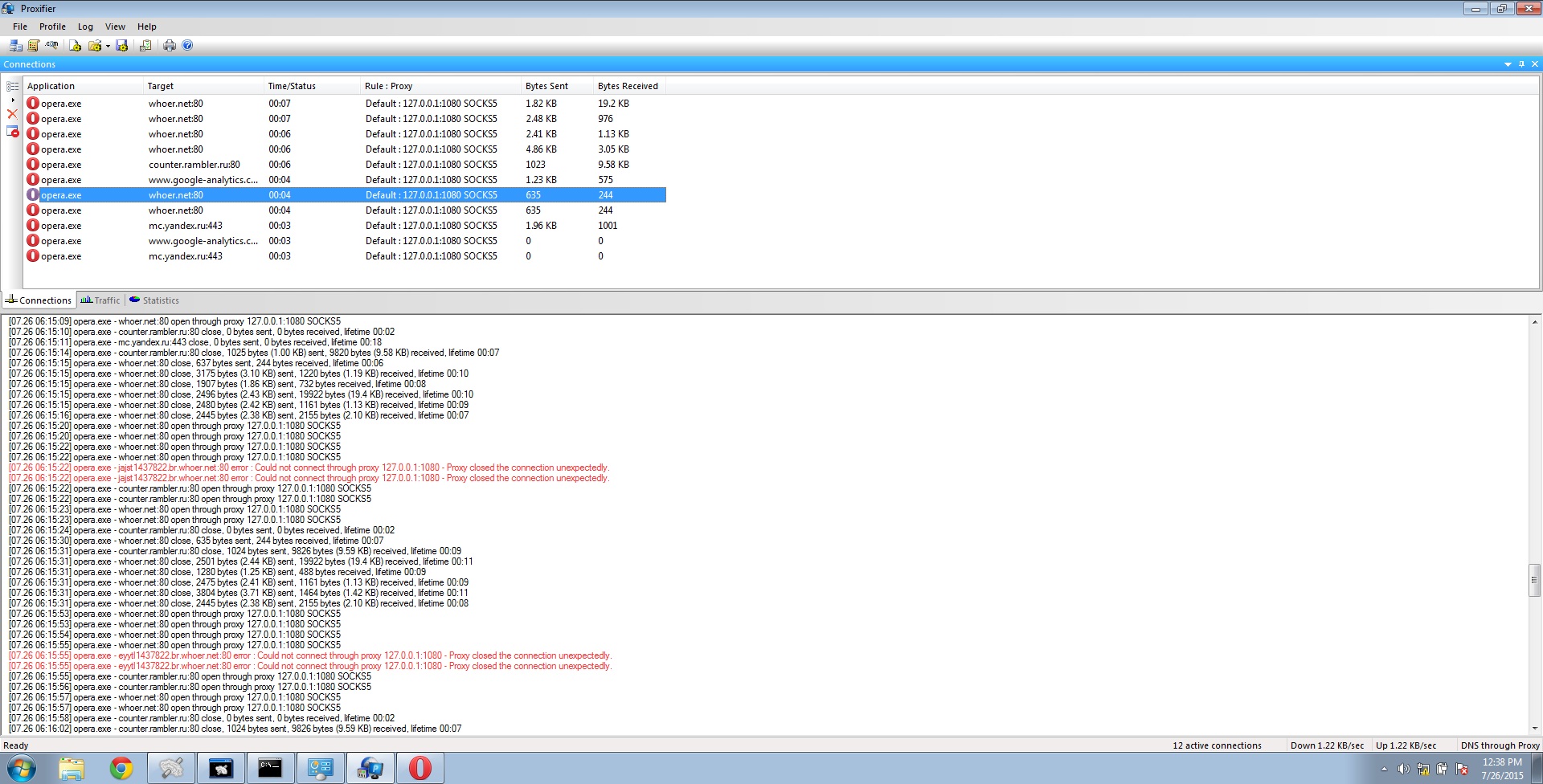Click the 4.86 KB bytes sent cell
The width and height of the screenshot is (1543, 784).
(x=542, y=149)
